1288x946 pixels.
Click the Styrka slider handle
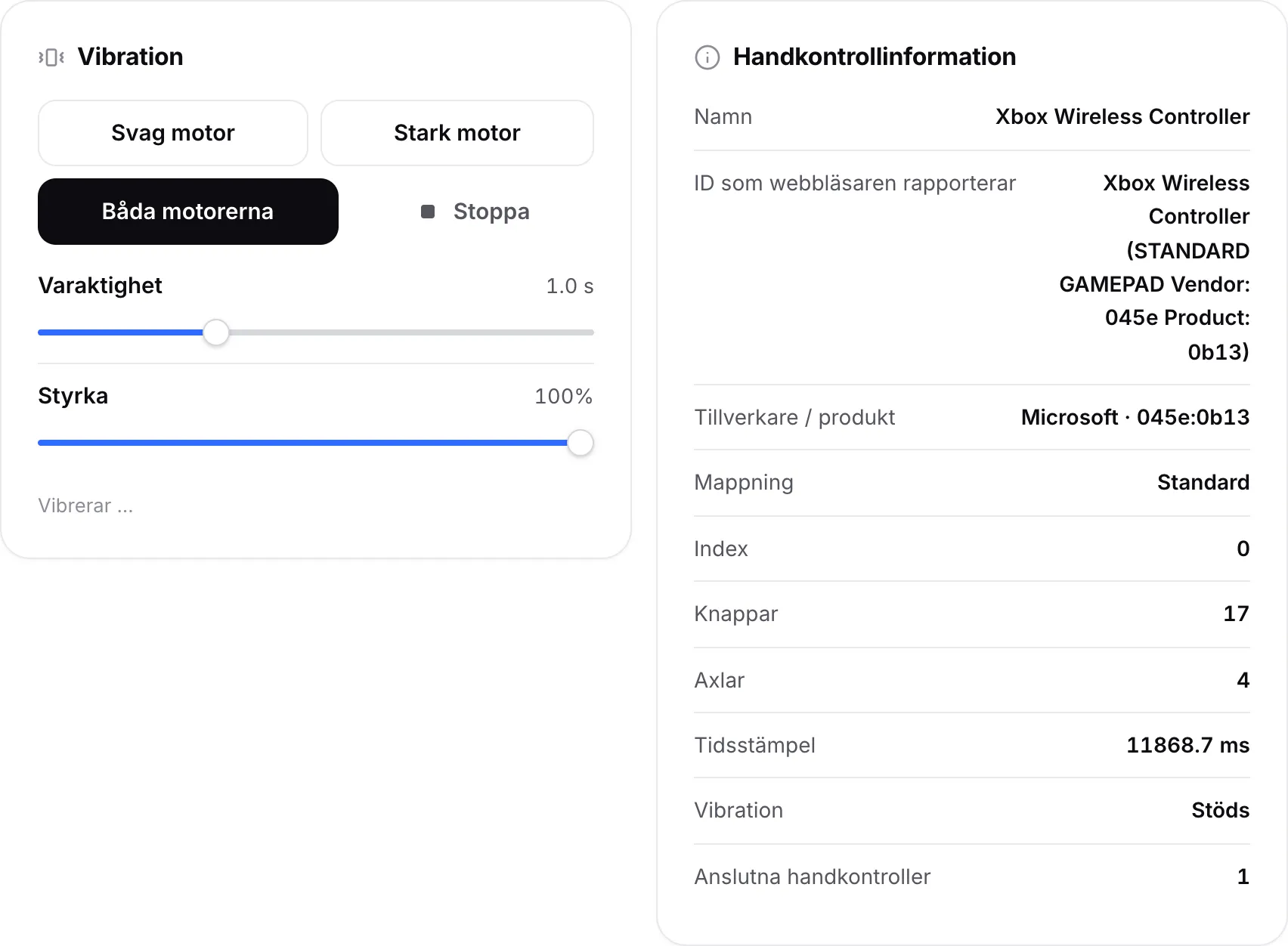tap(581, 443)
